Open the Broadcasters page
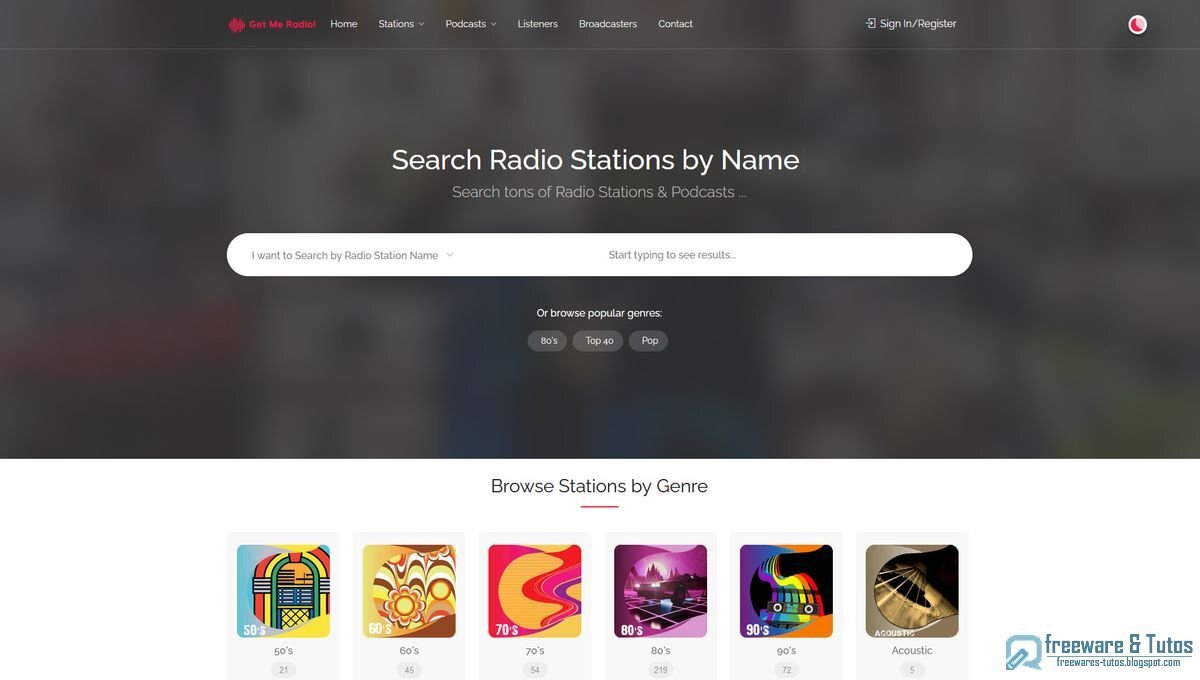 coord(608,24)
